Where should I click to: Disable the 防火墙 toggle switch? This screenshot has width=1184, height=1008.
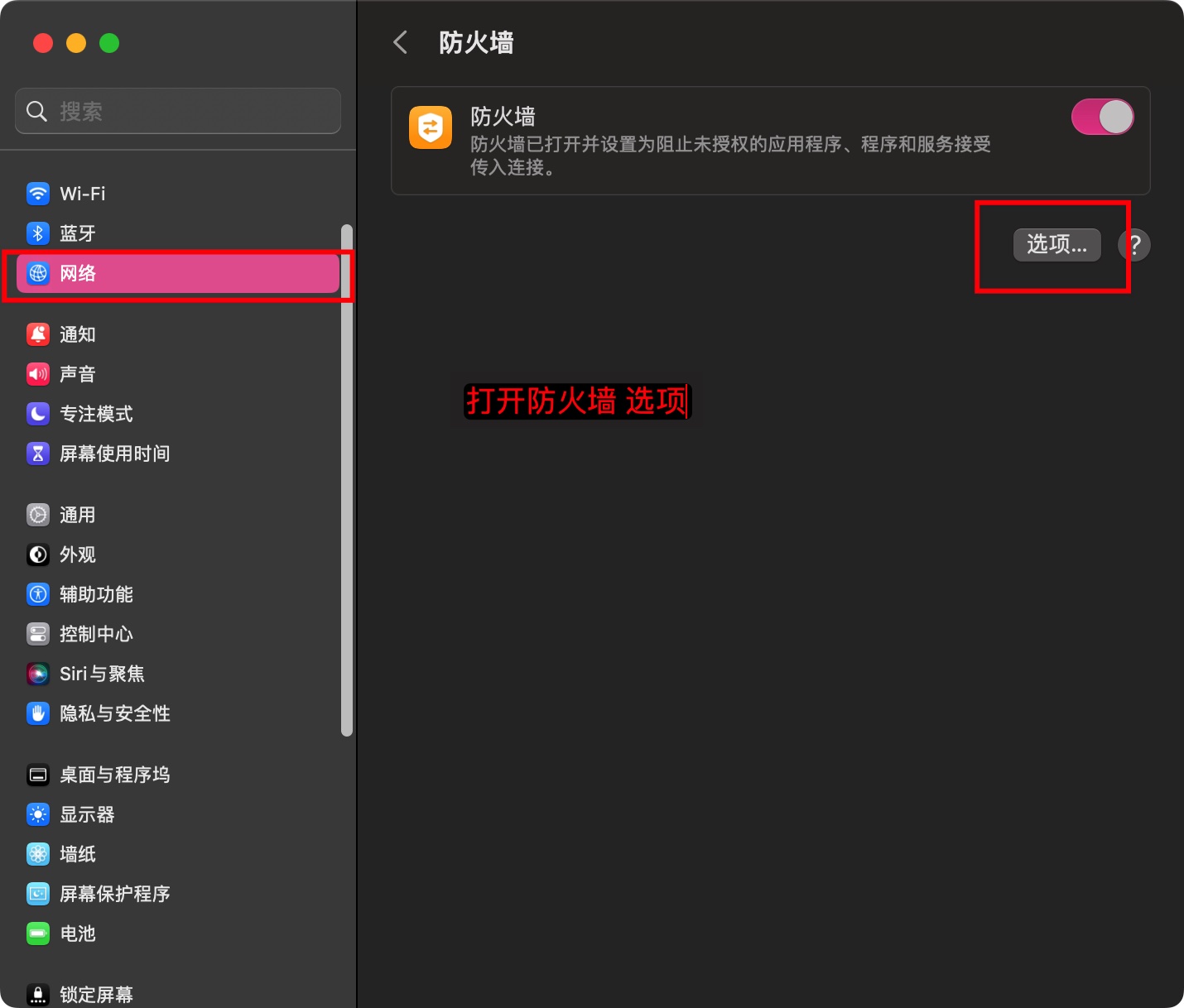coord(1103,117)
